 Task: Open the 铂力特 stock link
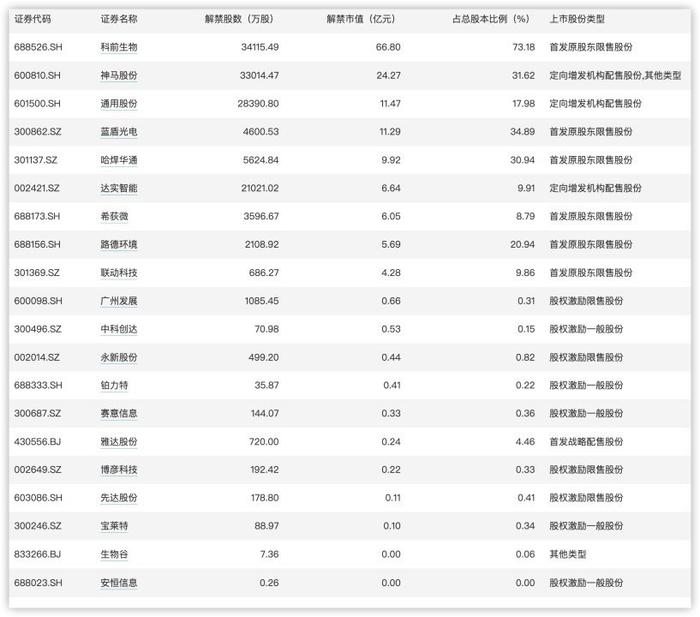(x=114, y=385)
